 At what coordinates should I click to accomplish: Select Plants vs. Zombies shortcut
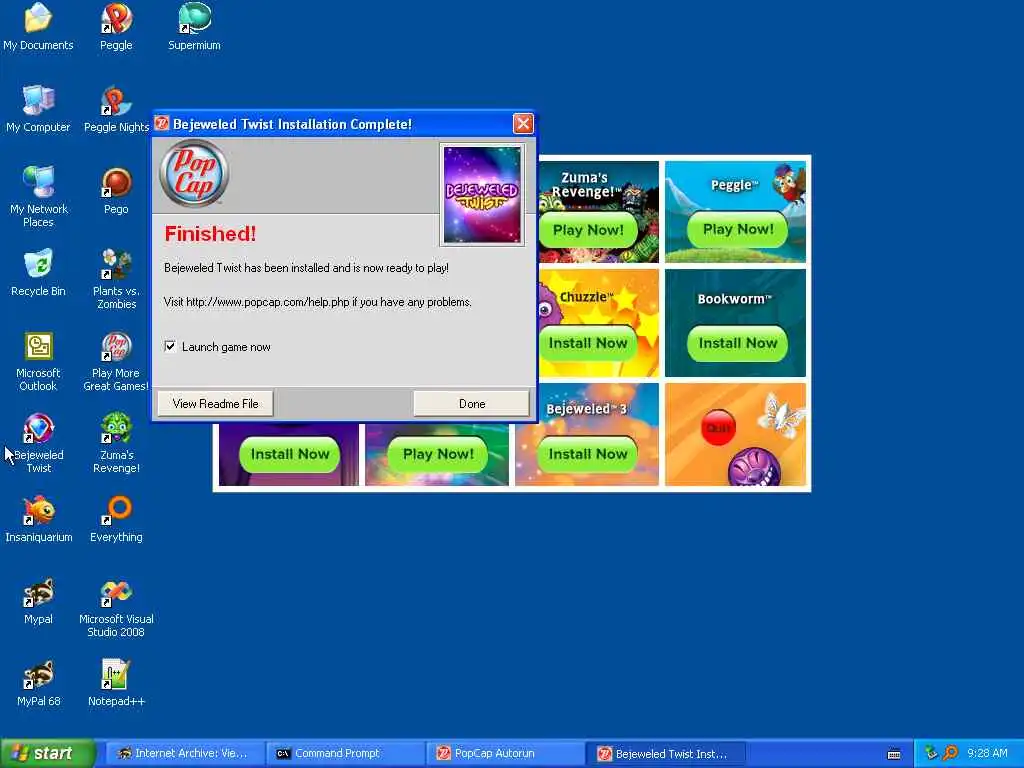click(116, 279)
